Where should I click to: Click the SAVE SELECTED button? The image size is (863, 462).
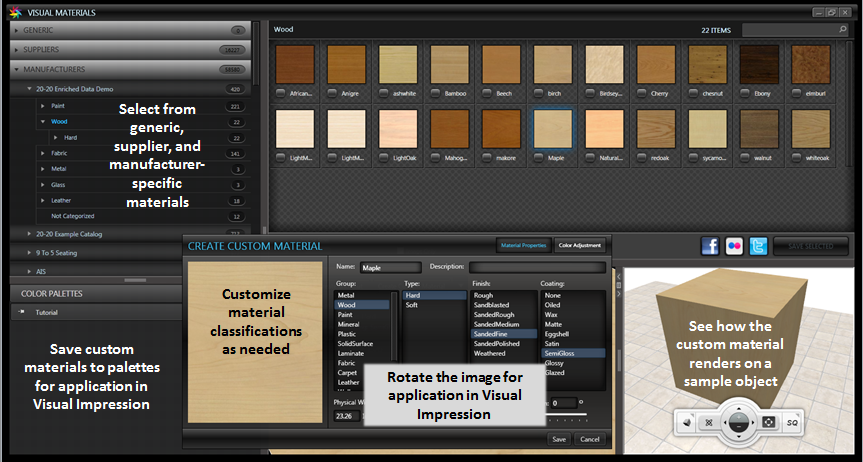[811, 246]
